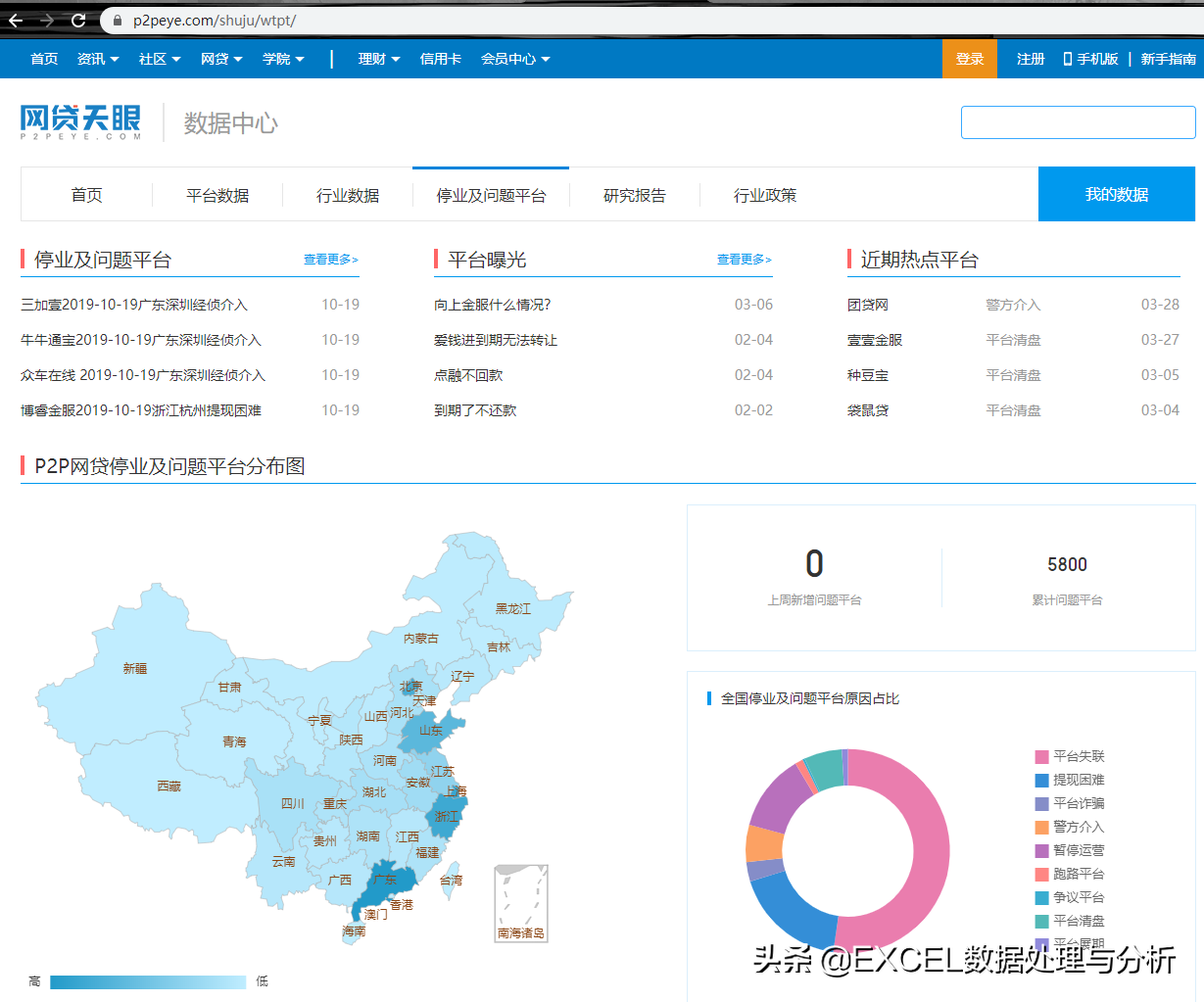
Task: Select 四川 province on the map
Action: point(292,803)
